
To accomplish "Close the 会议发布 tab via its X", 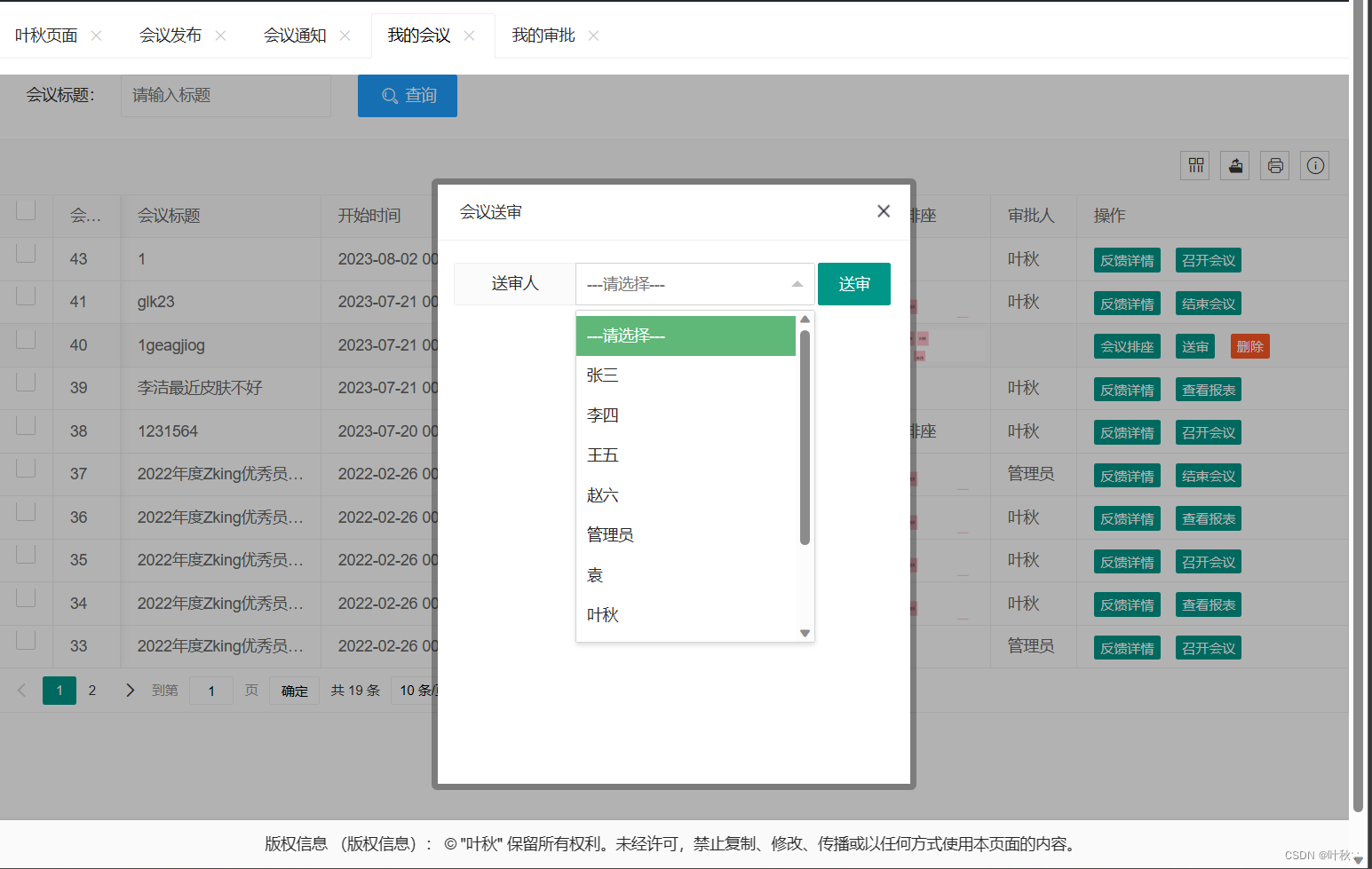I will tap(221, 36).
